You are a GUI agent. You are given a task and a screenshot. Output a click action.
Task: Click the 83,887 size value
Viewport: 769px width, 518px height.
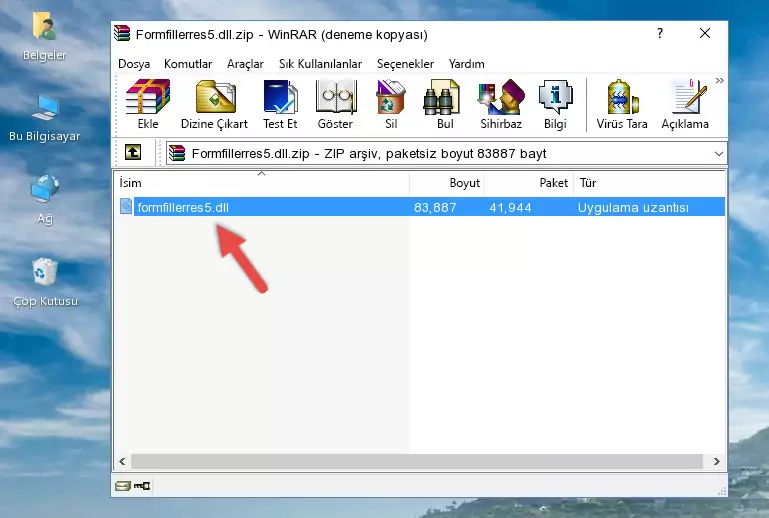pos(435,207)
